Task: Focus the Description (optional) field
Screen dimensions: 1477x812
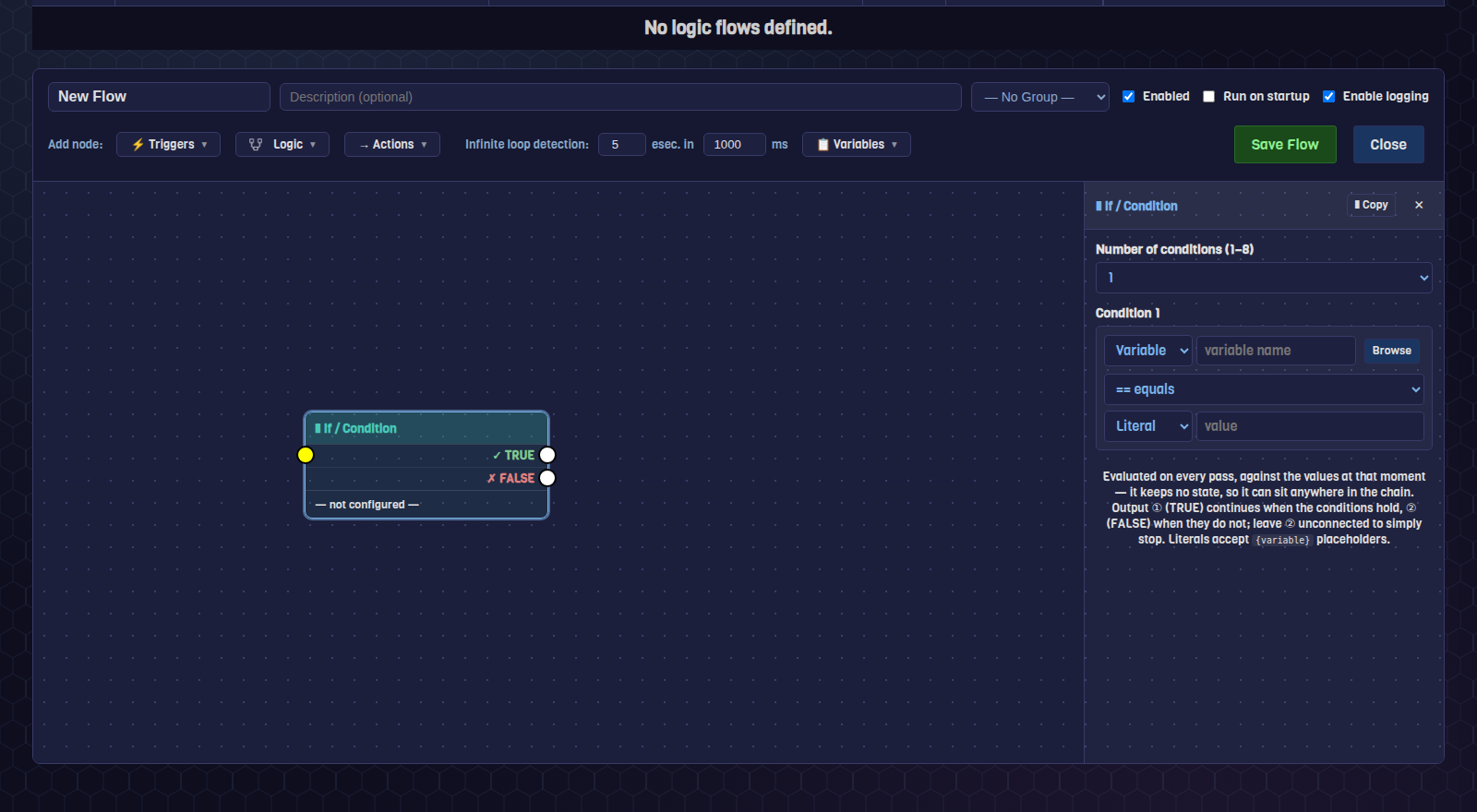Action: tap(620, 97)
